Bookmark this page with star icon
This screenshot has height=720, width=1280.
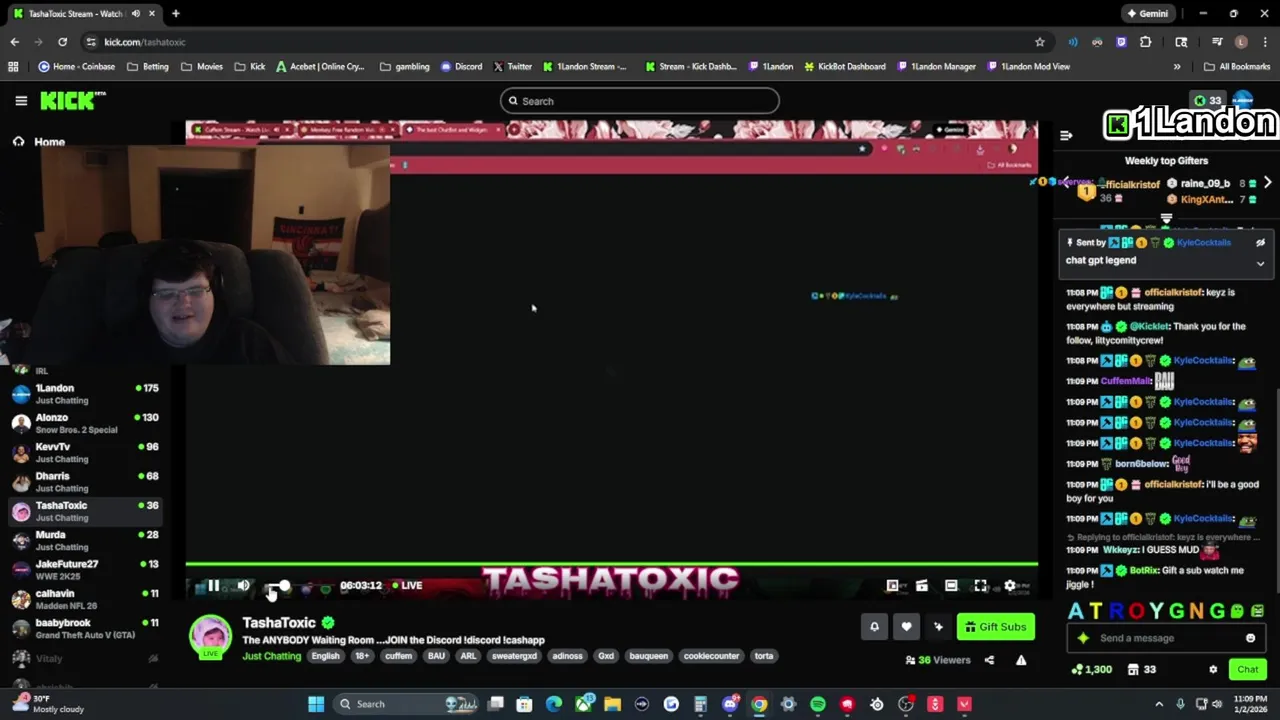pyautogui.click(x=1040, y=42)
